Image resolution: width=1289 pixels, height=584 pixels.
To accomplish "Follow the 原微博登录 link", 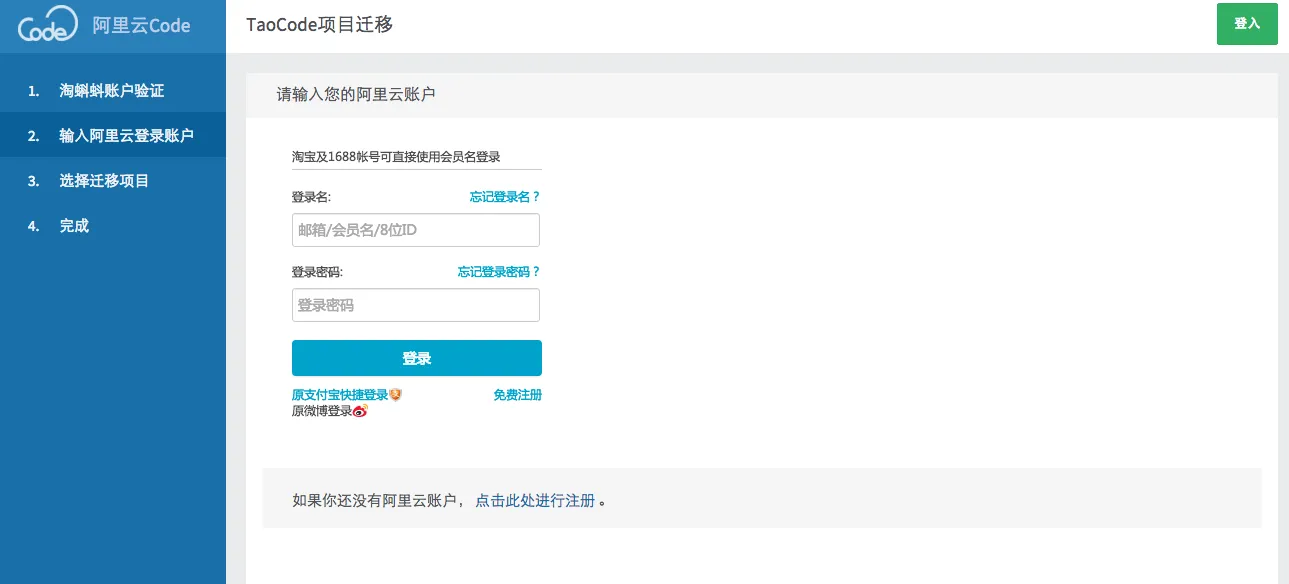I will pyautogui.click(x=322, y=411).
